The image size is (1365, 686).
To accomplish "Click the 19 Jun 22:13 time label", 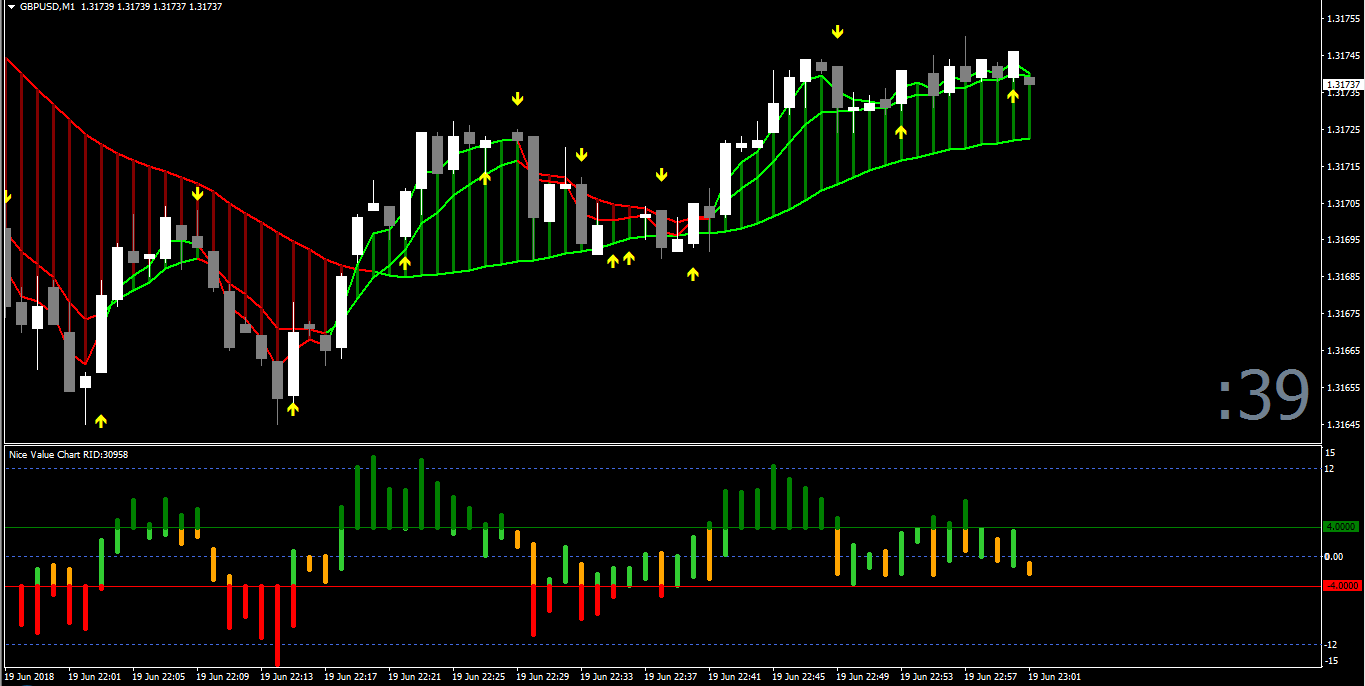I will click(286, 677).
